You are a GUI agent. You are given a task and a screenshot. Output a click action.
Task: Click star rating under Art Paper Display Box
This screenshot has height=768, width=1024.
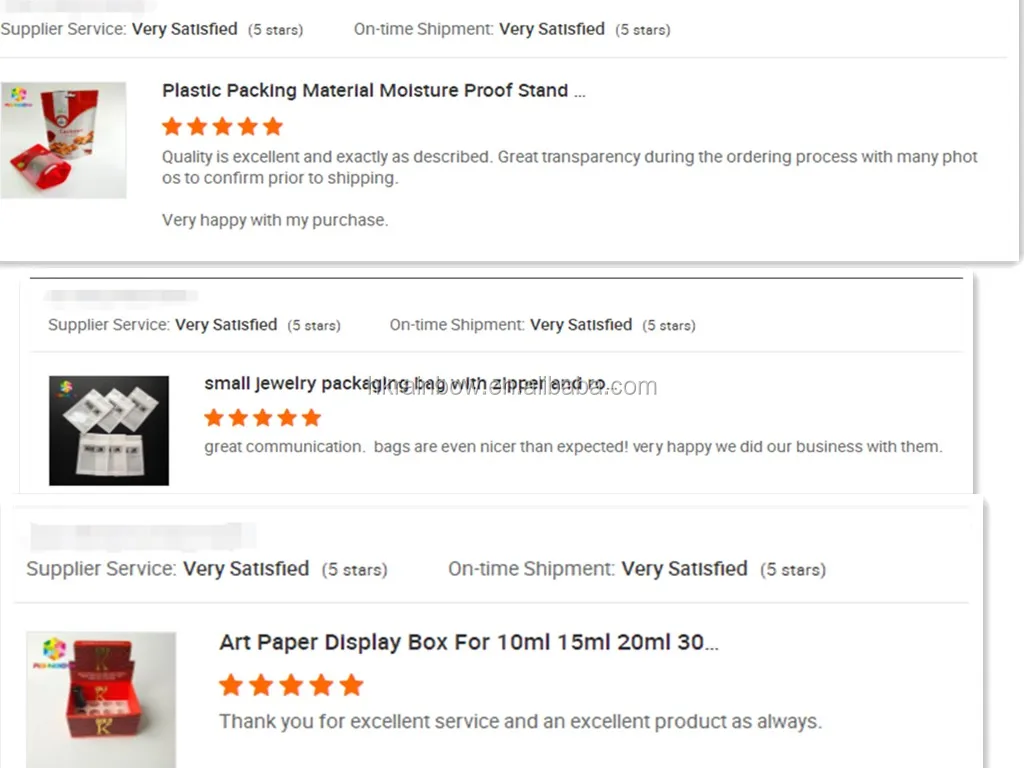(291, 685)
